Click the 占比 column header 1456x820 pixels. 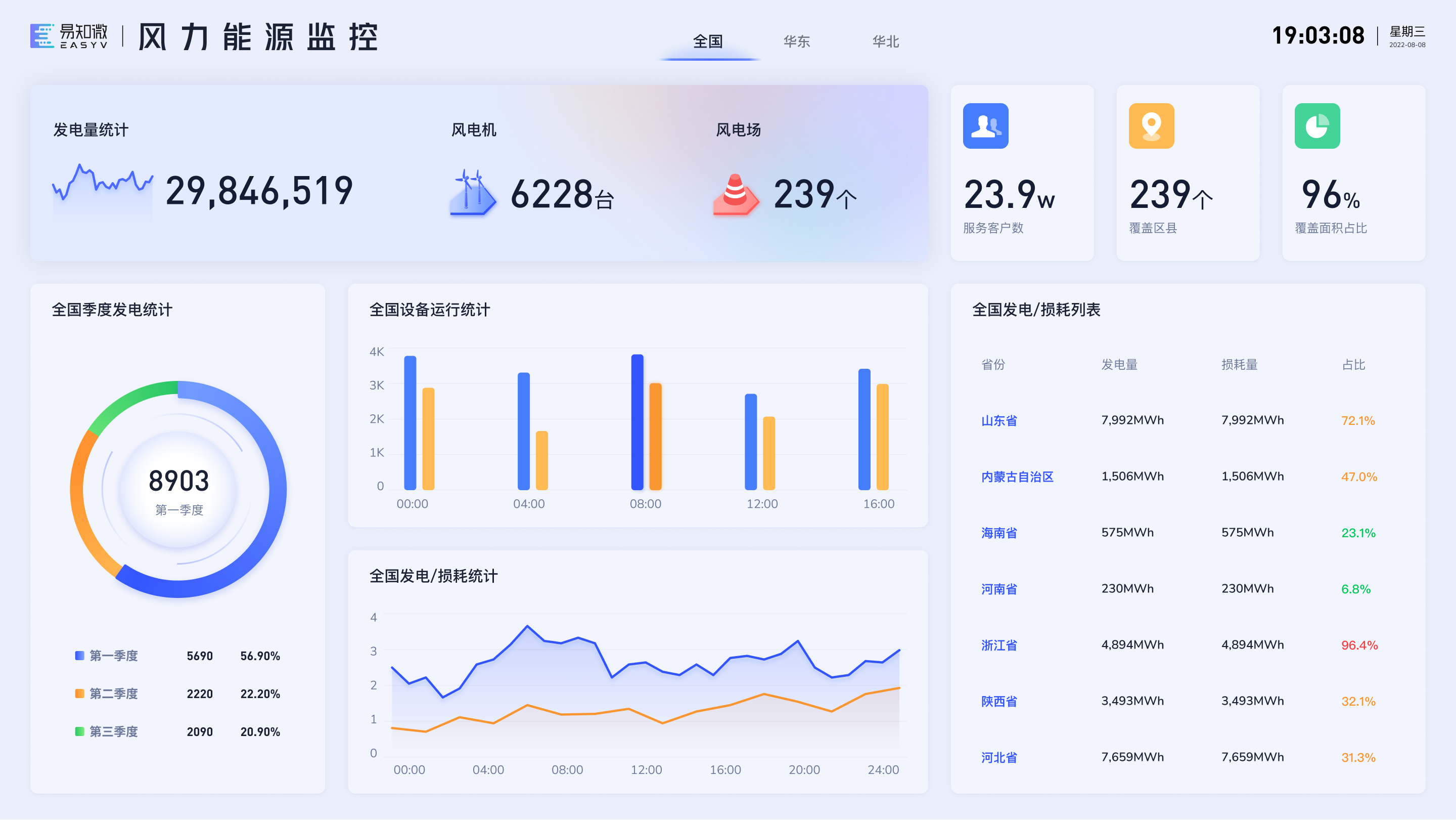[1353, 365]
